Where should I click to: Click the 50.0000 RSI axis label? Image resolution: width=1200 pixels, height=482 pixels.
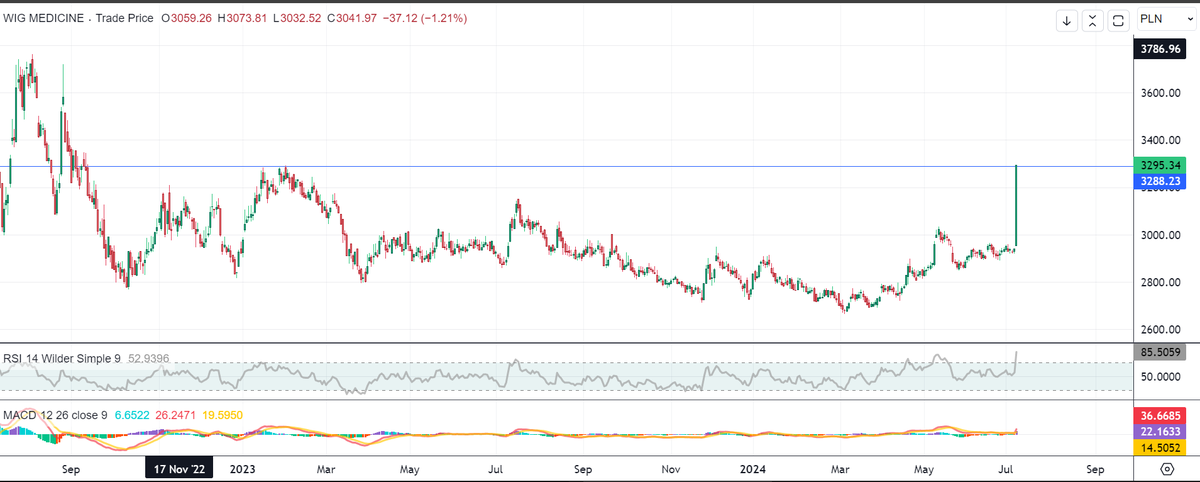(1161, 377)
